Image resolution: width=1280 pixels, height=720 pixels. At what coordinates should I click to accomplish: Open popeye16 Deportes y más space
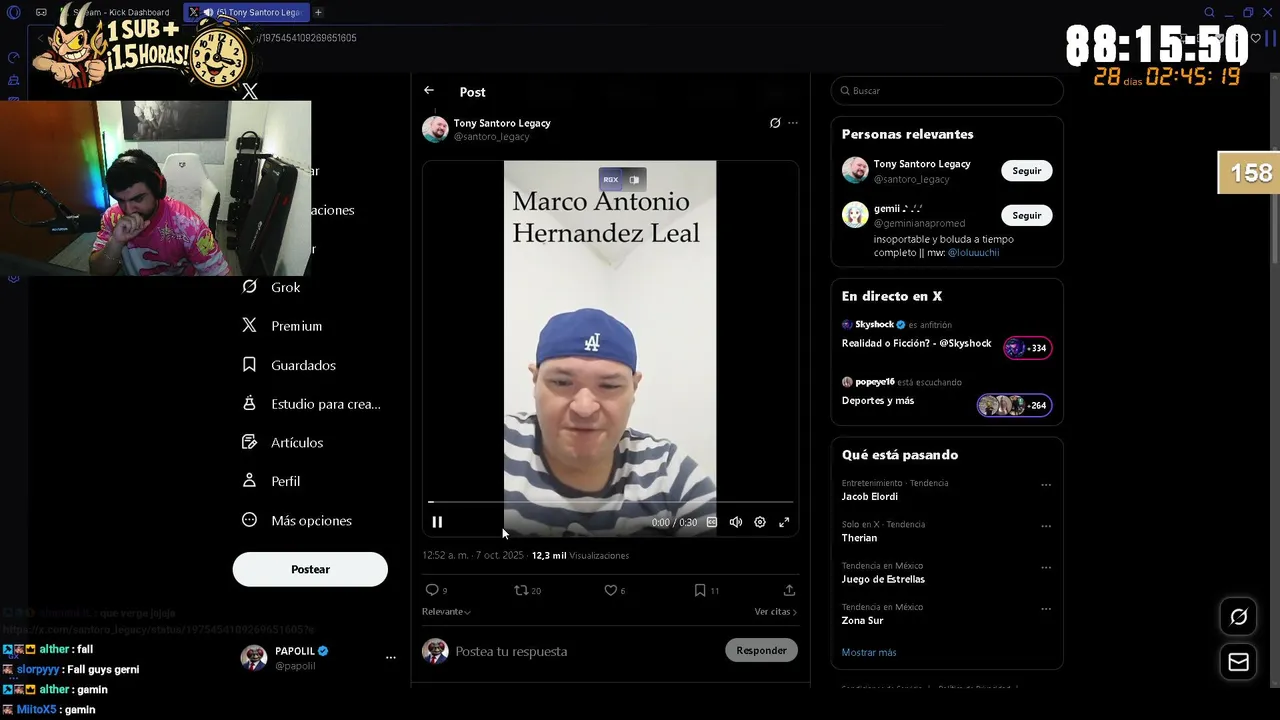(947, 394)
